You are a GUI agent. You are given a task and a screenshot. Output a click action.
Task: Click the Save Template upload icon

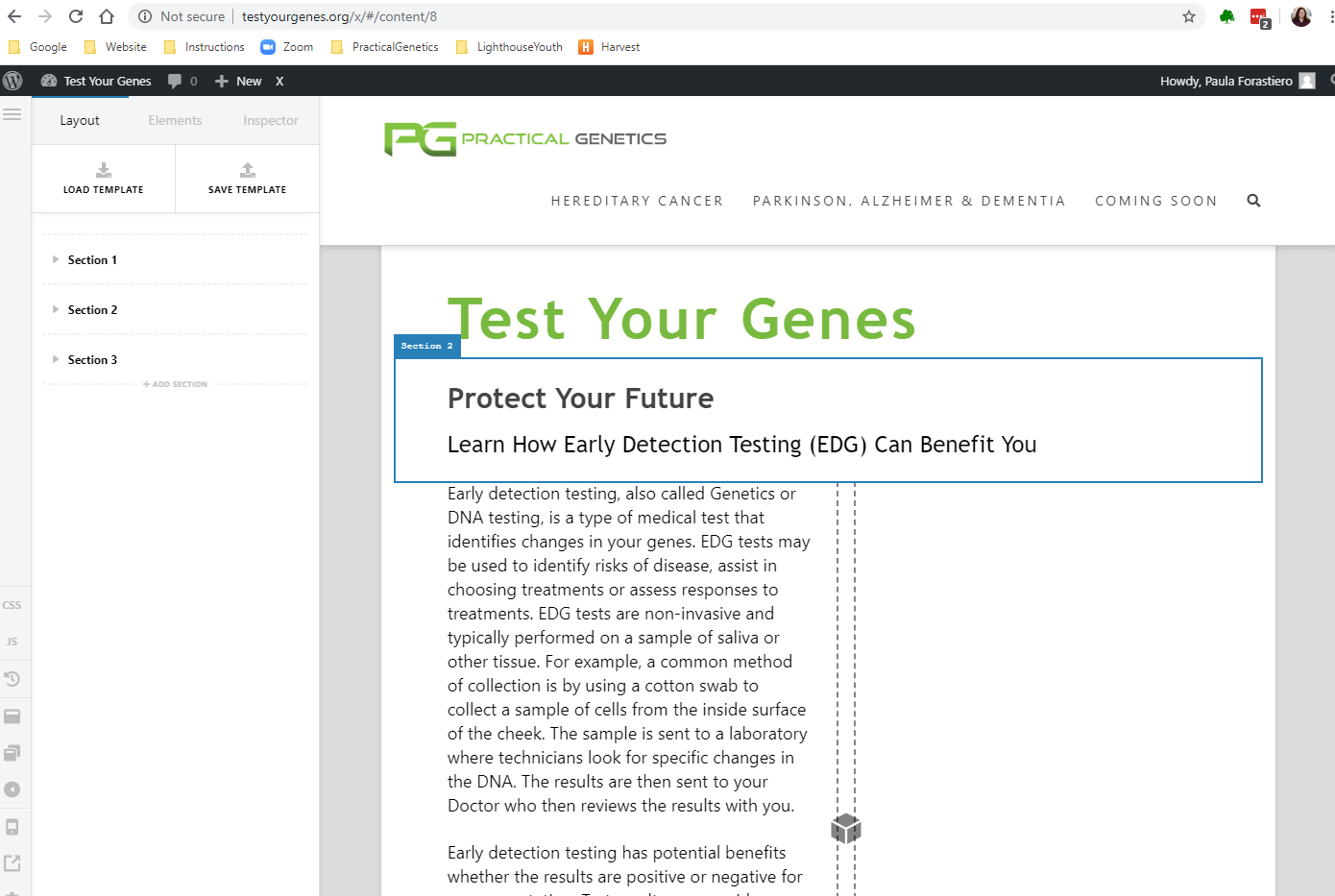248,170
